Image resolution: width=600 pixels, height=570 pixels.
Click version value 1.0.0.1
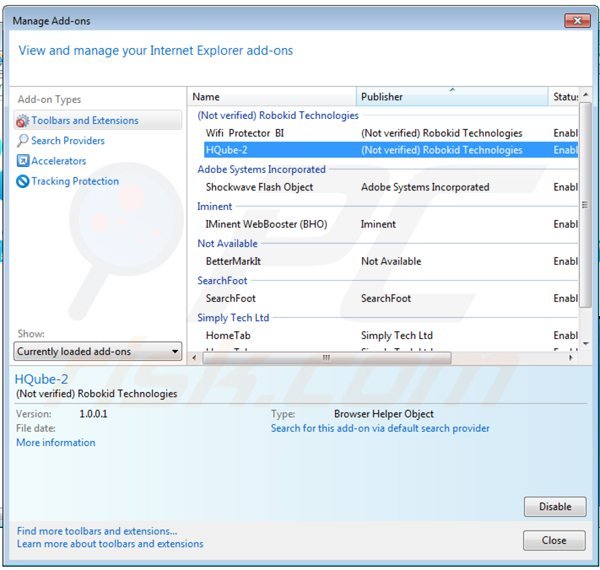click(93, 414)
